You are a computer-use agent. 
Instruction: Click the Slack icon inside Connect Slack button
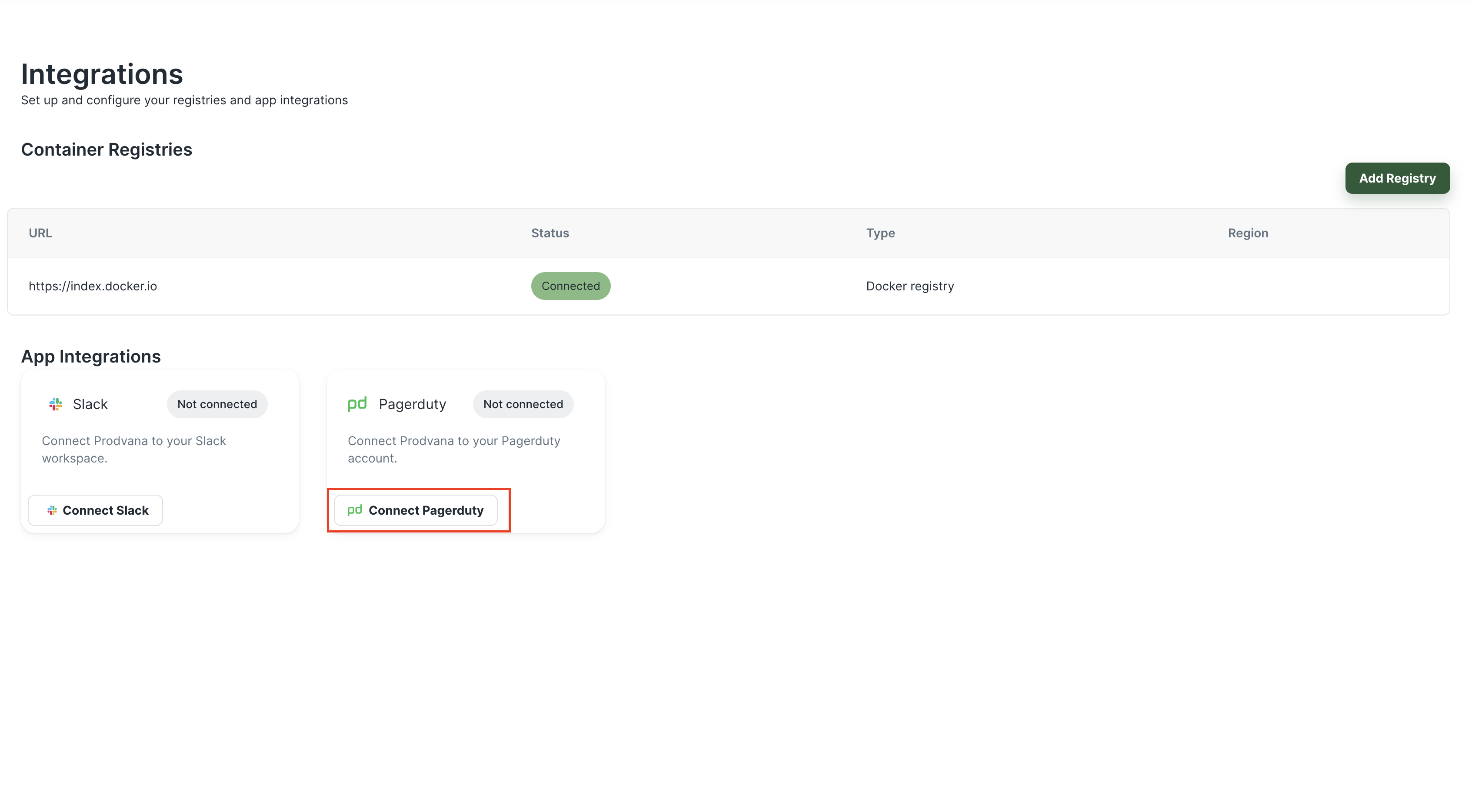(x=52, y=510)
